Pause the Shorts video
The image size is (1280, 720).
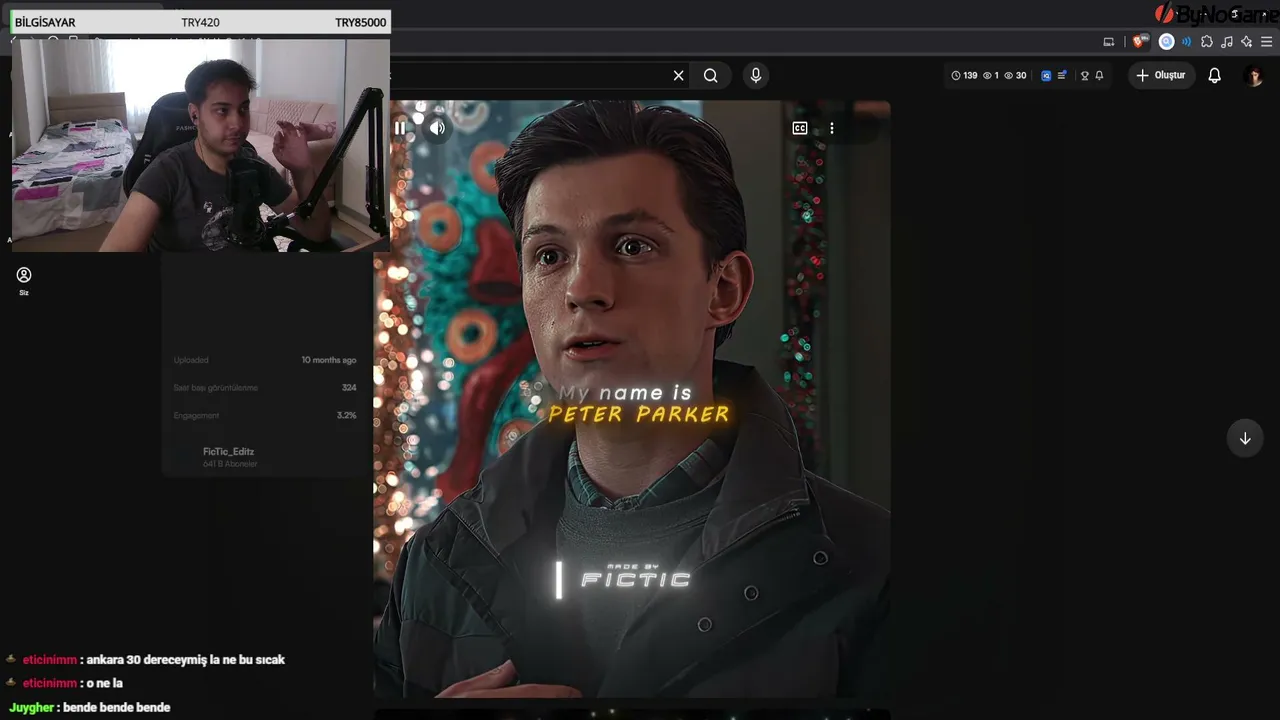point(400,128)
